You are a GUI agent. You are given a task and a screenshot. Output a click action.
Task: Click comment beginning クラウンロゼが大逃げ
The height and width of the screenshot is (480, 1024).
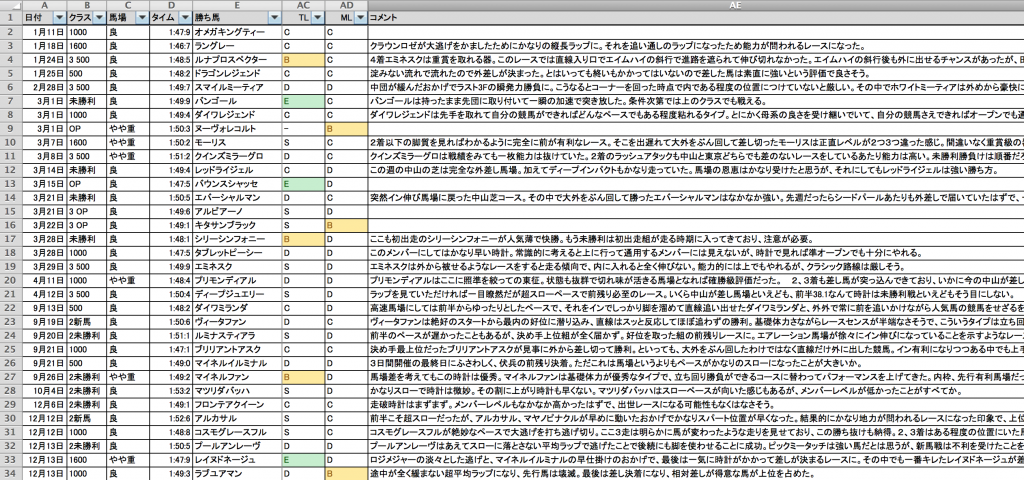tap(696, 46)
